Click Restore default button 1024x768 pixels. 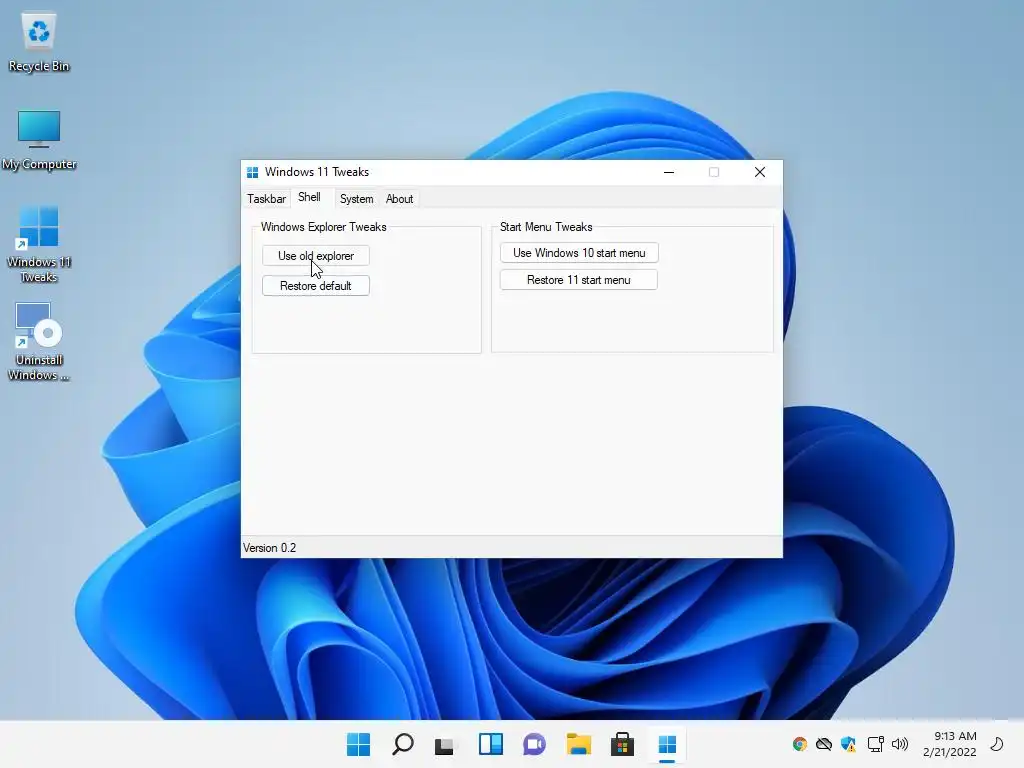coord(316,285)
